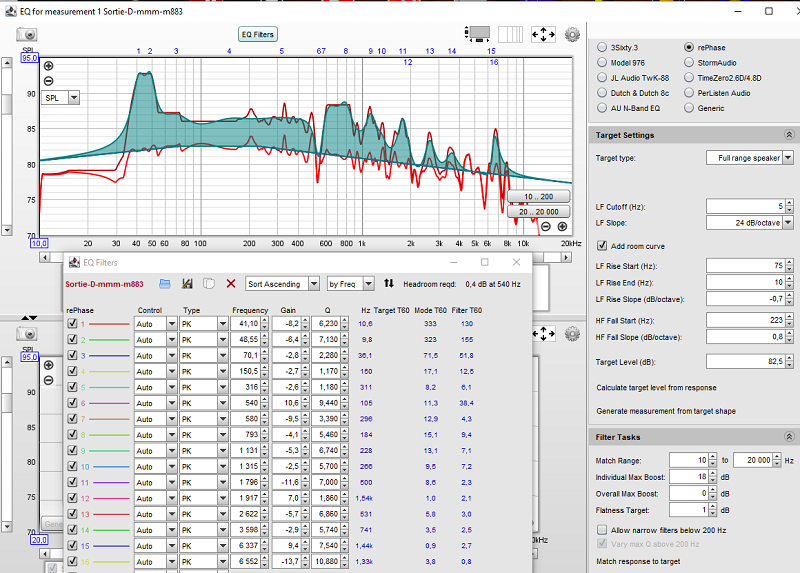Click left arrow of top graph horizontal scrollbar
Screen dimensions: 800x573
click(45, 258)
